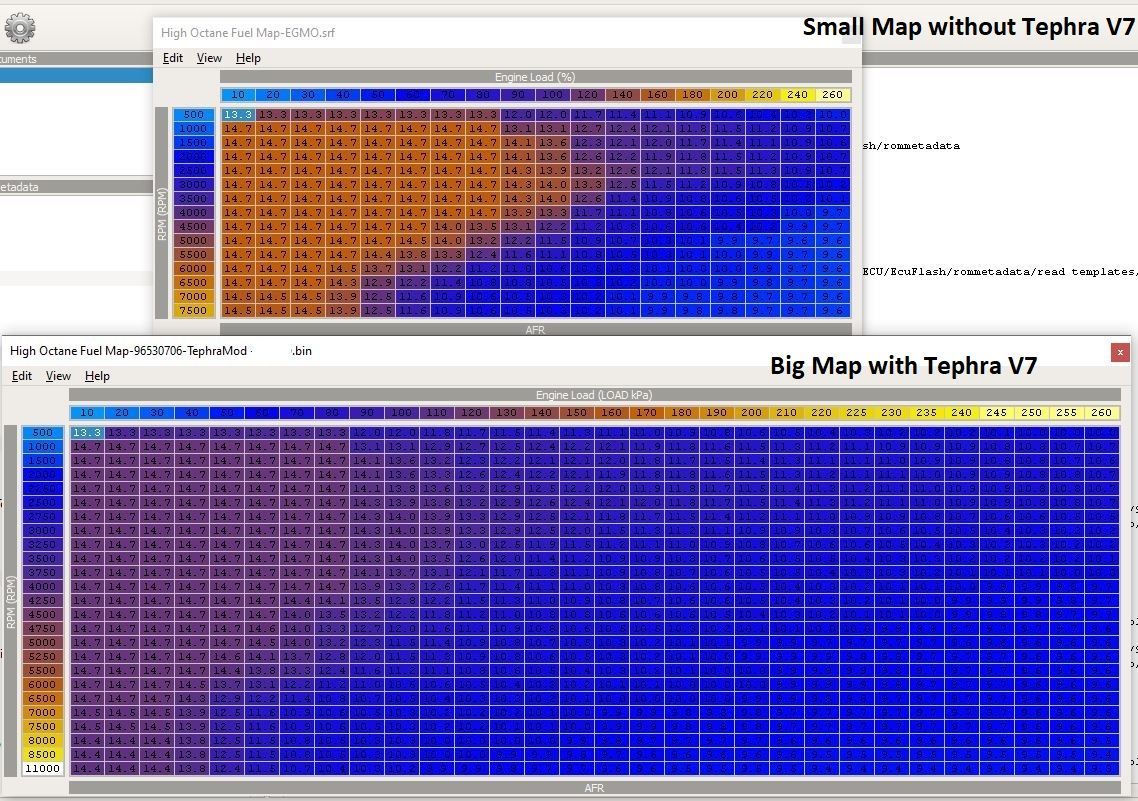Open View menu in TephraMod big map window
Viewport: 1138px width, 801px height.
(x=58, y=376)
